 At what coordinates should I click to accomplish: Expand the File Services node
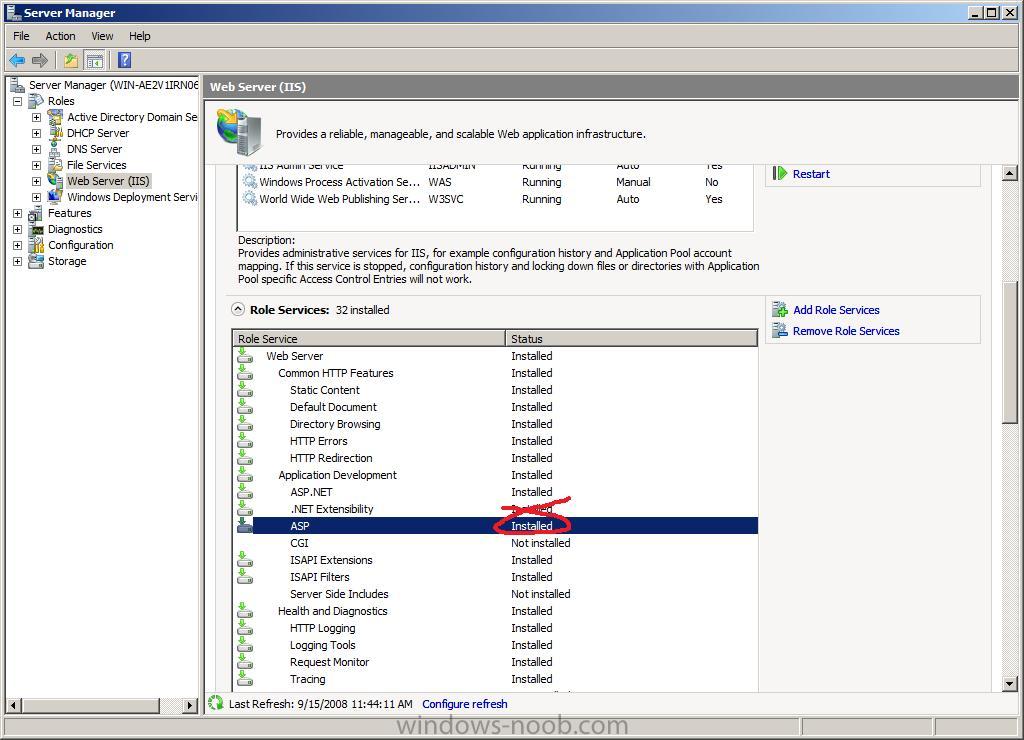(x=37, y=165)
